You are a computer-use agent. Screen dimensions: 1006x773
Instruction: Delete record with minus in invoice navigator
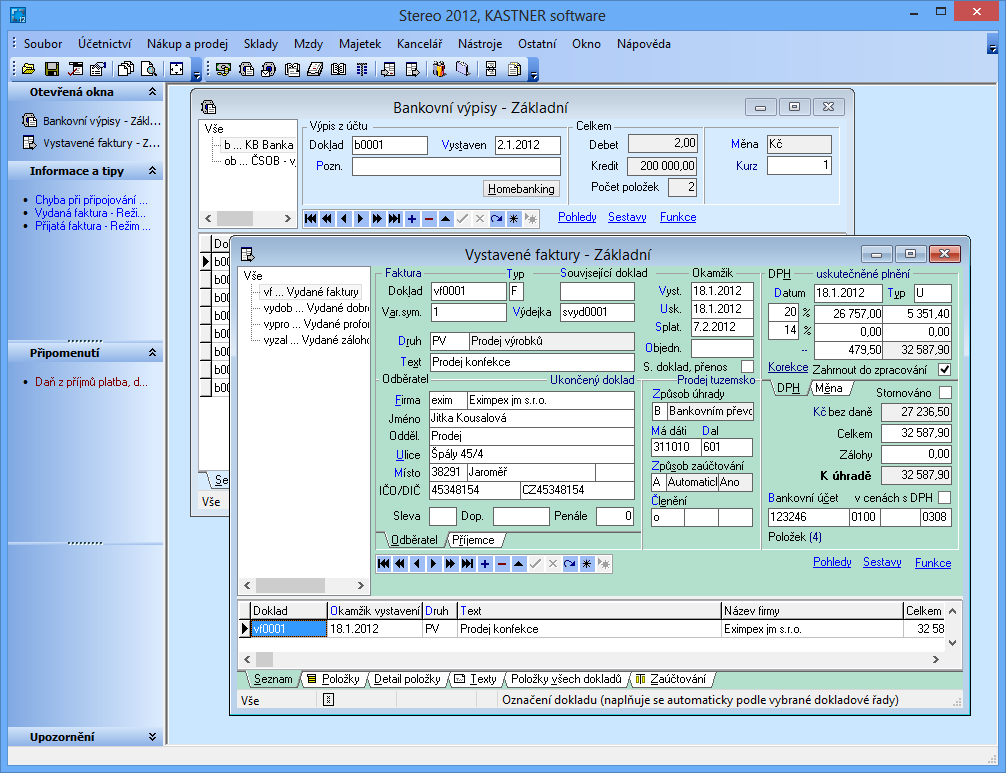click(x=502, y=564)
